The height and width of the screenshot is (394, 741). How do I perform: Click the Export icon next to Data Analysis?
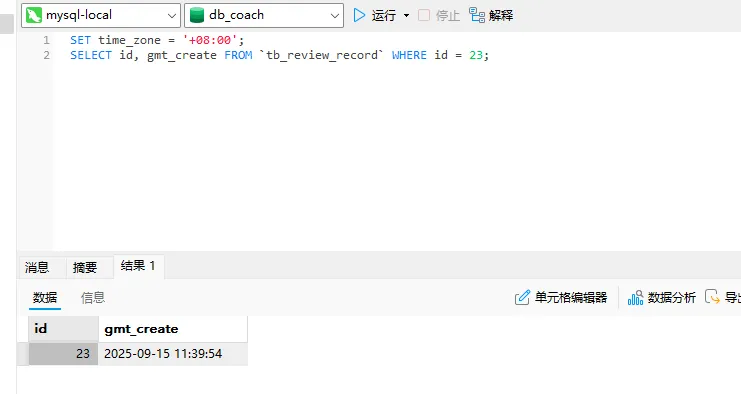(712, 297)
